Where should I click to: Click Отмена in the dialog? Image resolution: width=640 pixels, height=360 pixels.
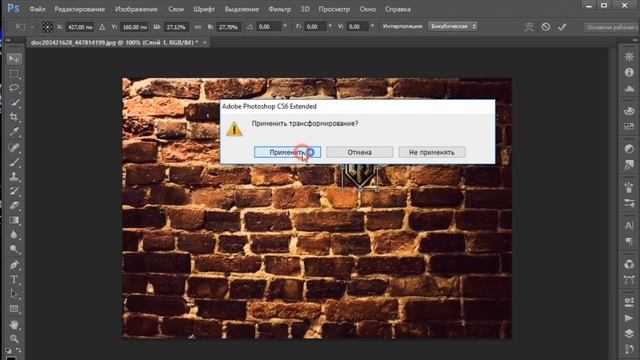[360, 152]
